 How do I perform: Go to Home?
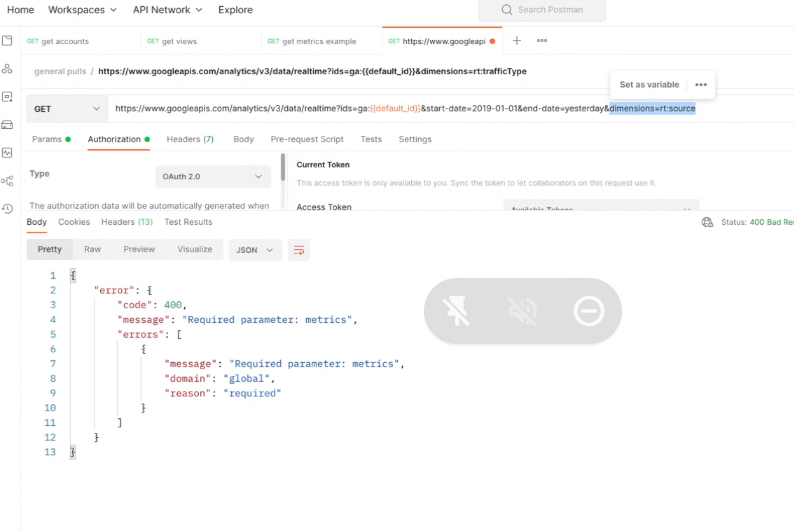click(x=20, y=10)
